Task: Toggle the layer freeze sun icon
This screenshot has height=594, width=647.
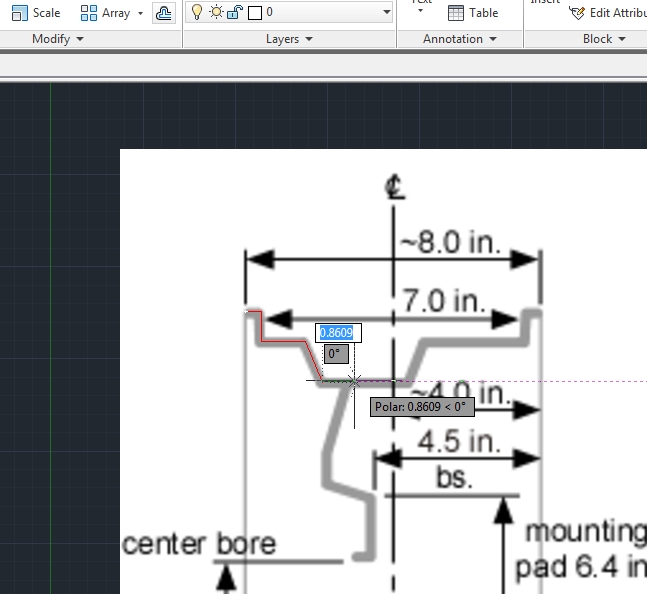Action: click(216, 12)
